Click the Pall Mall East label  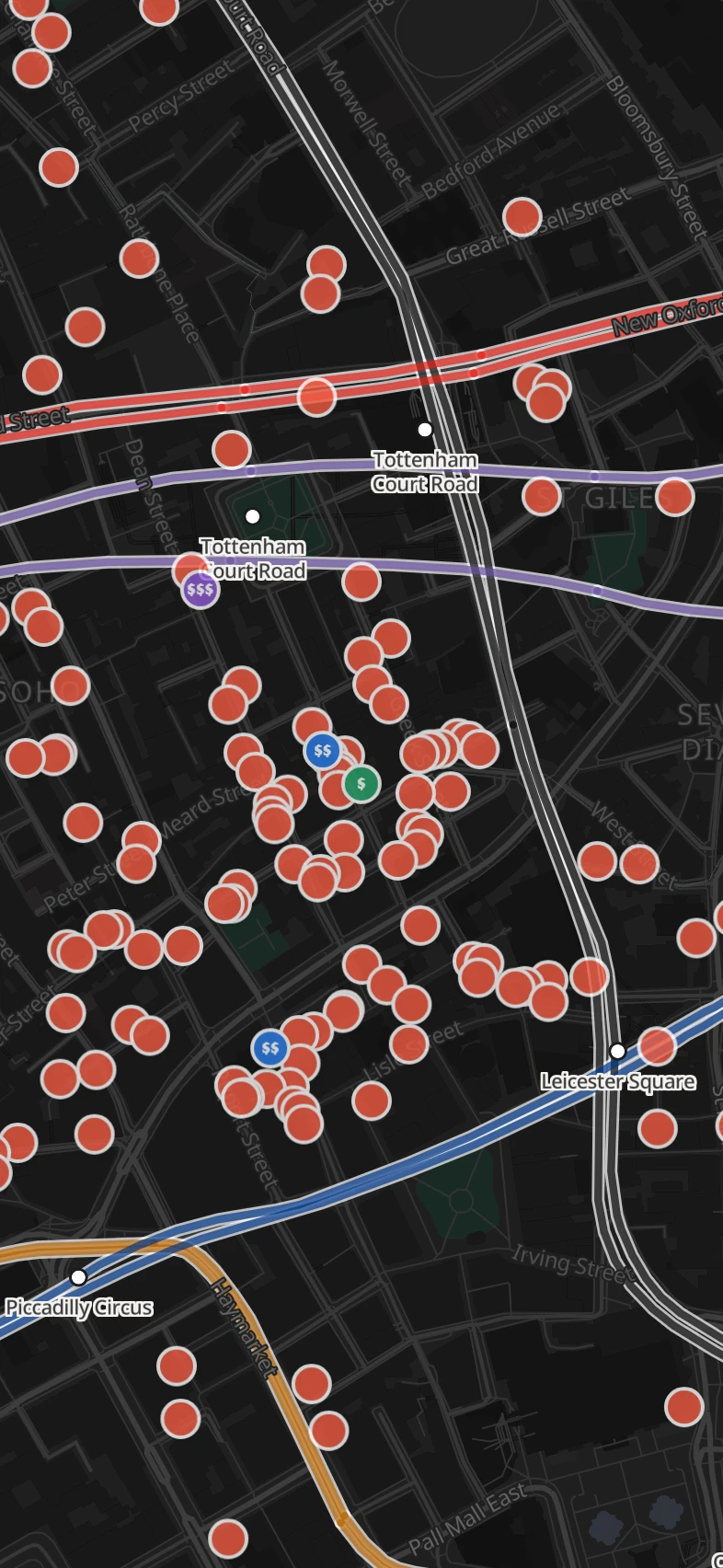pos(468,1518)
